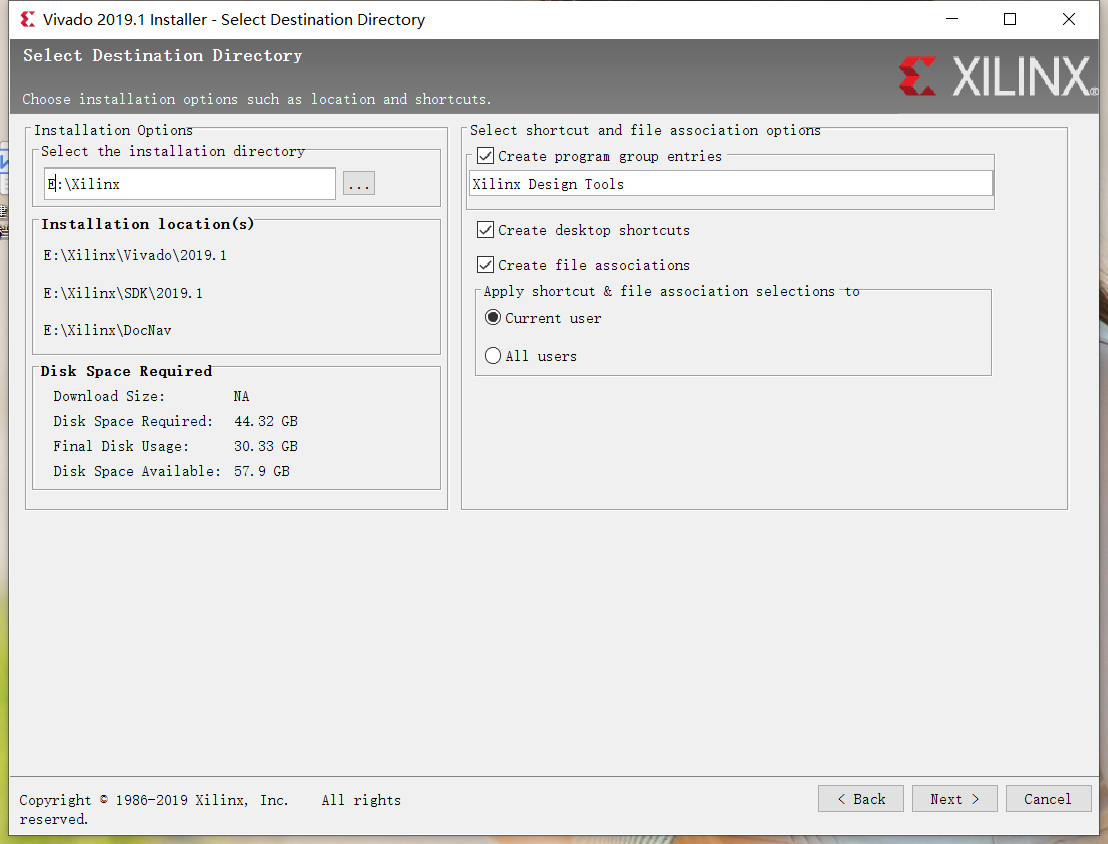Click the copyright notice text

(x=210, y=809)
